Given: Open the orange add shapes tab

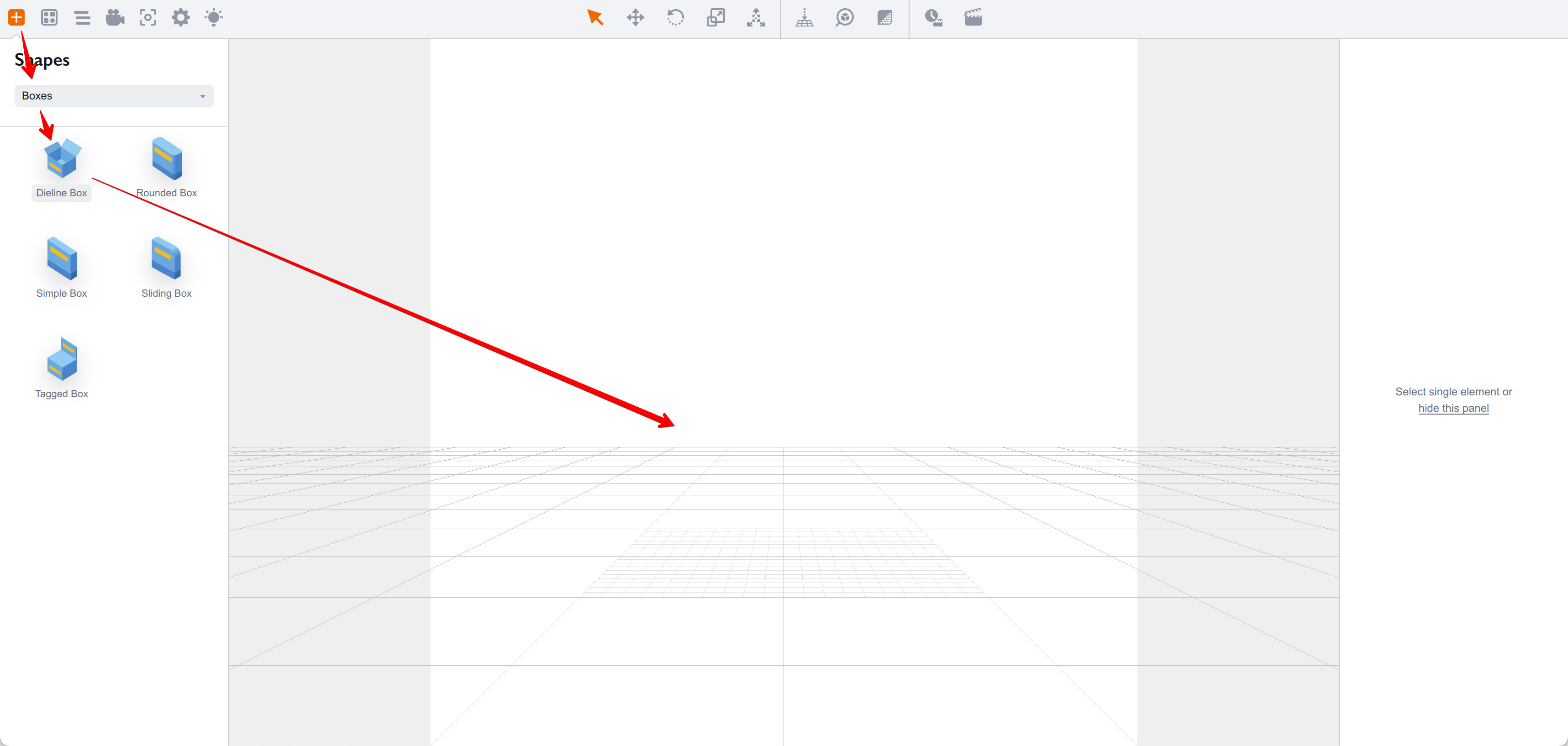Looking at the screenshot, I should 16,17.
